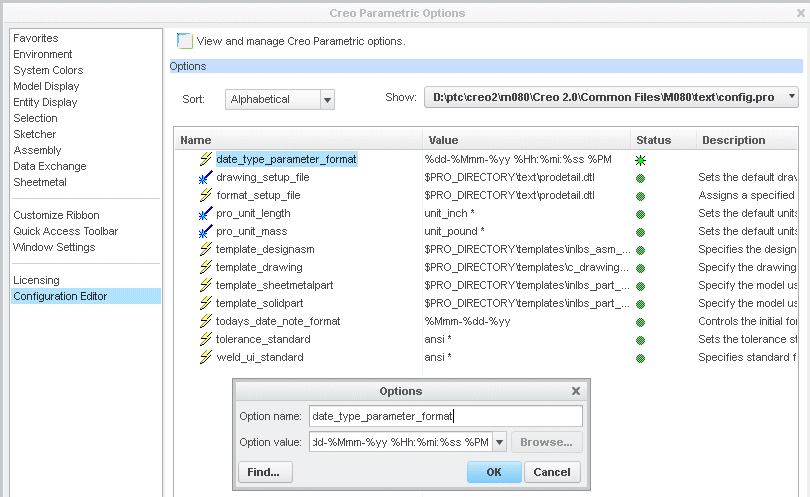This screenshot has height=497, width=810.
Task: Select Configuration Editor in the sidebar
Action: (x=60, y=296)
